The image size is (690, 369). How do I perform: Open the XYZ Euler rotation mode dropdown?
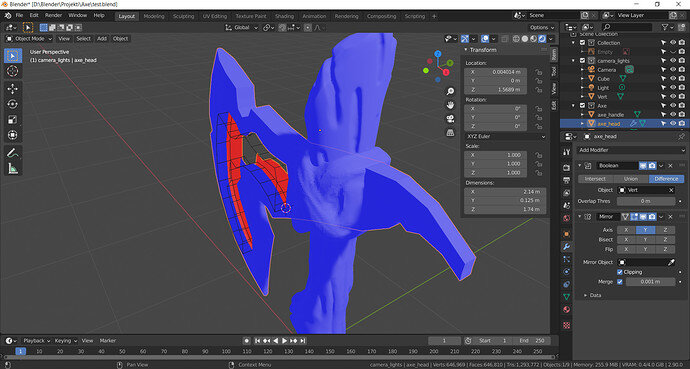[505, 137]
